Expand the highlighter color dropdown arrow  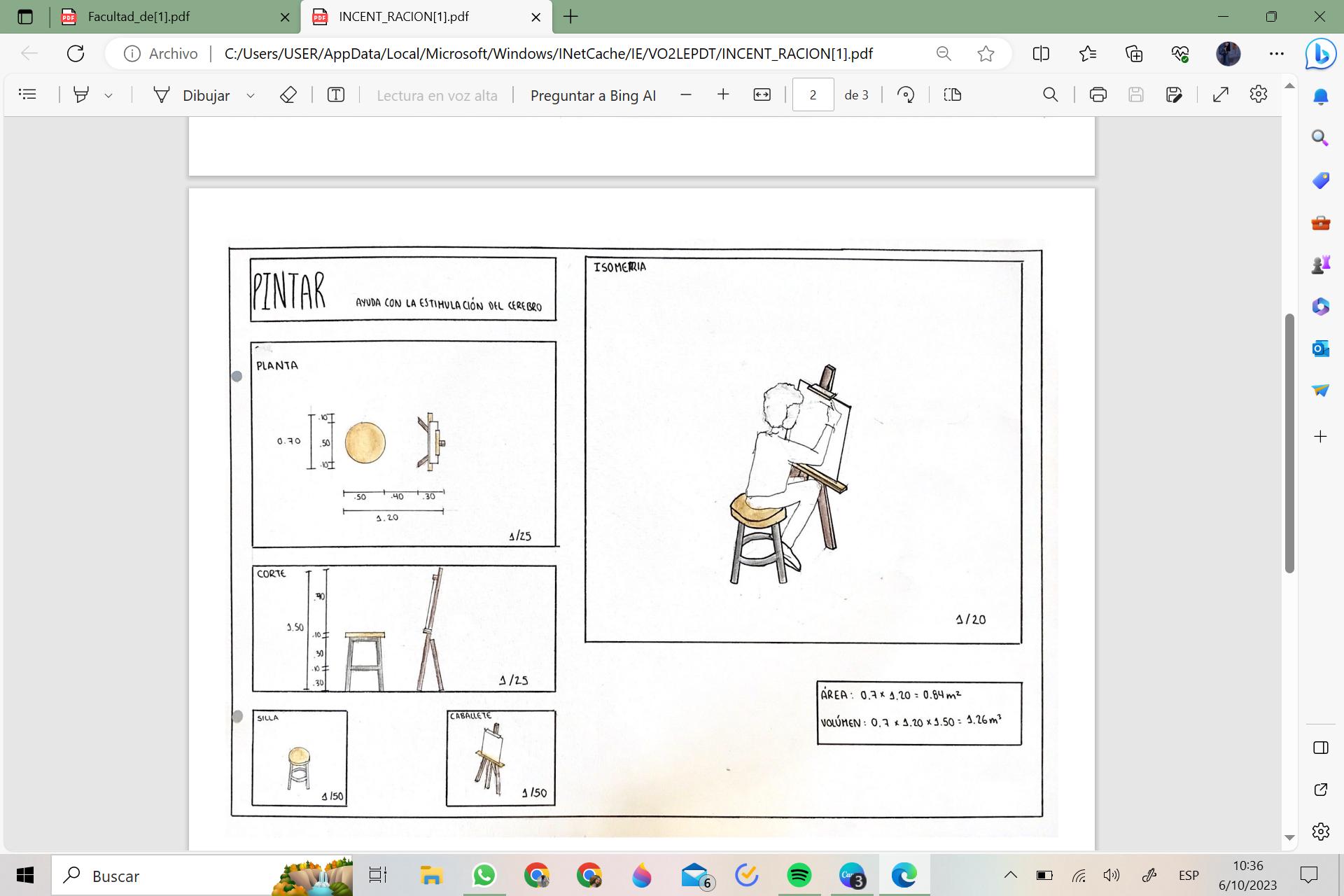tap(108, 95)
